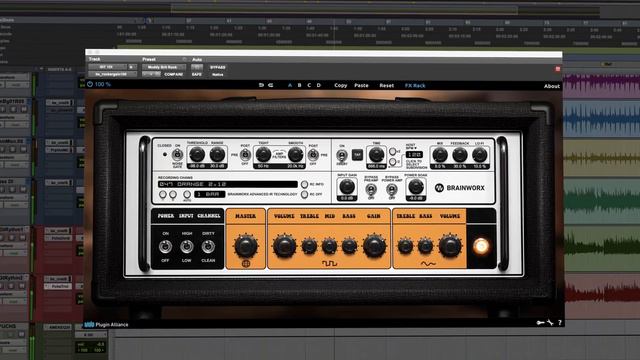
Task: Click Copy in the plugin toolbar
Action: [x=340, y=85]
